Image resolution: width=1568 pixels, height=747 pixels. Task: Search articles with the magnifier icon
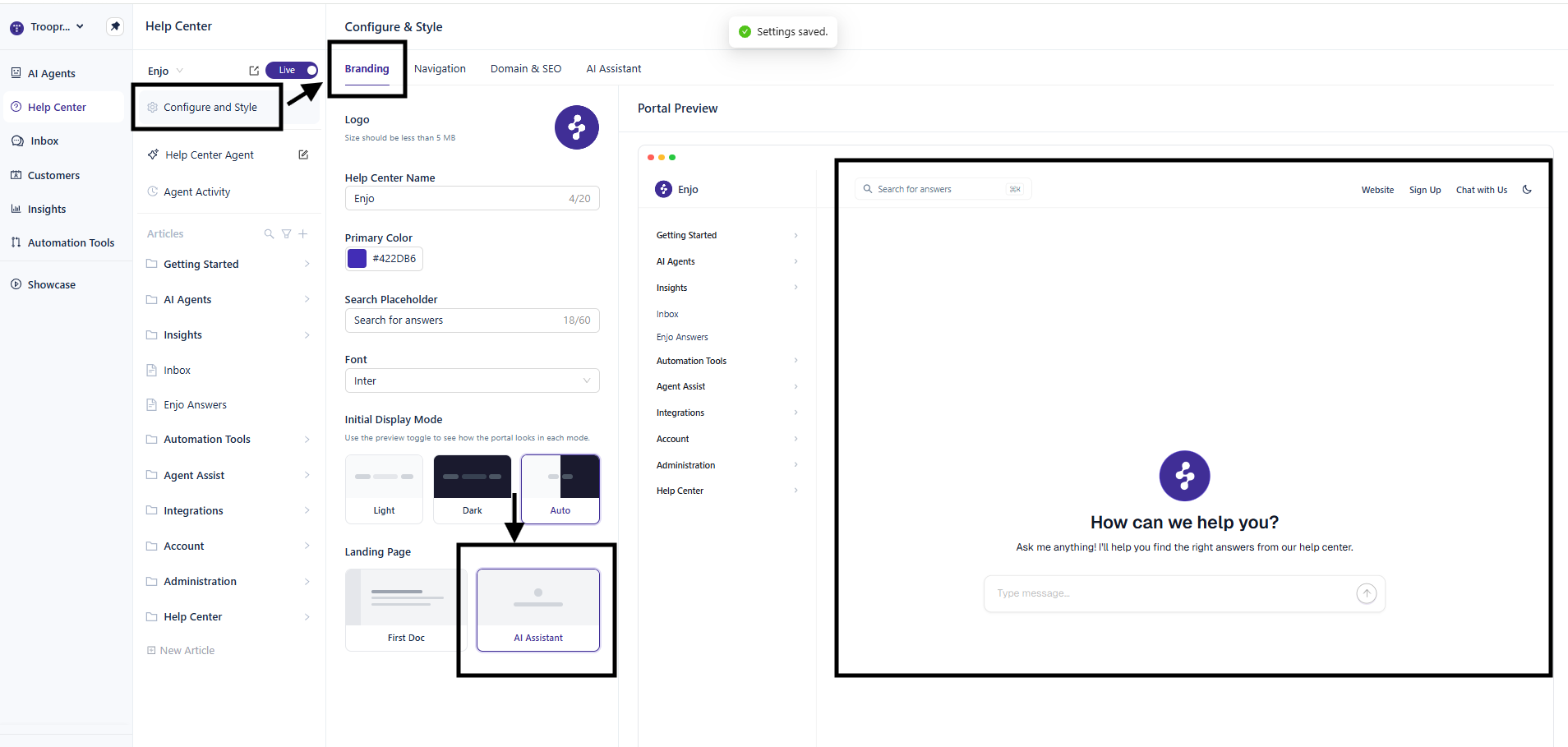[x=269, y=234]
